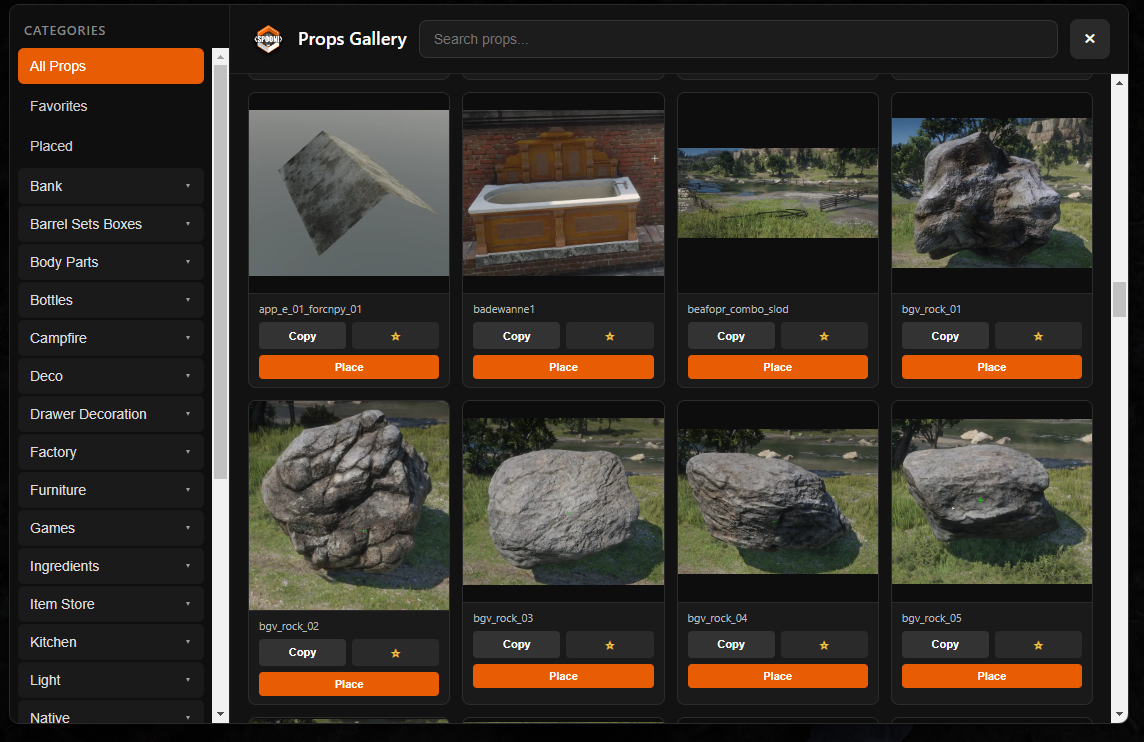Viewport: 1144px width, 742px height.
Task: Favorite the app_e_01_forcnpy_01 prop with its star
Action: coord(395,336)
